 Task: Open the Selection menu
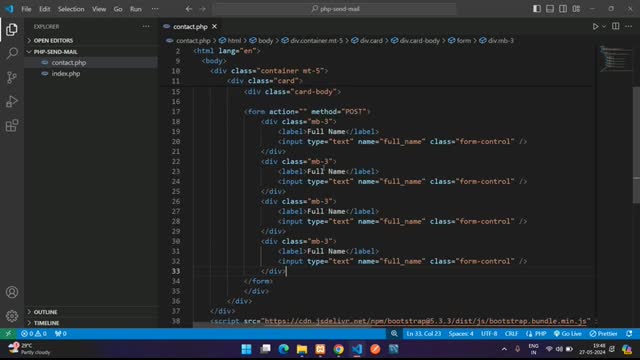point(71,9)
